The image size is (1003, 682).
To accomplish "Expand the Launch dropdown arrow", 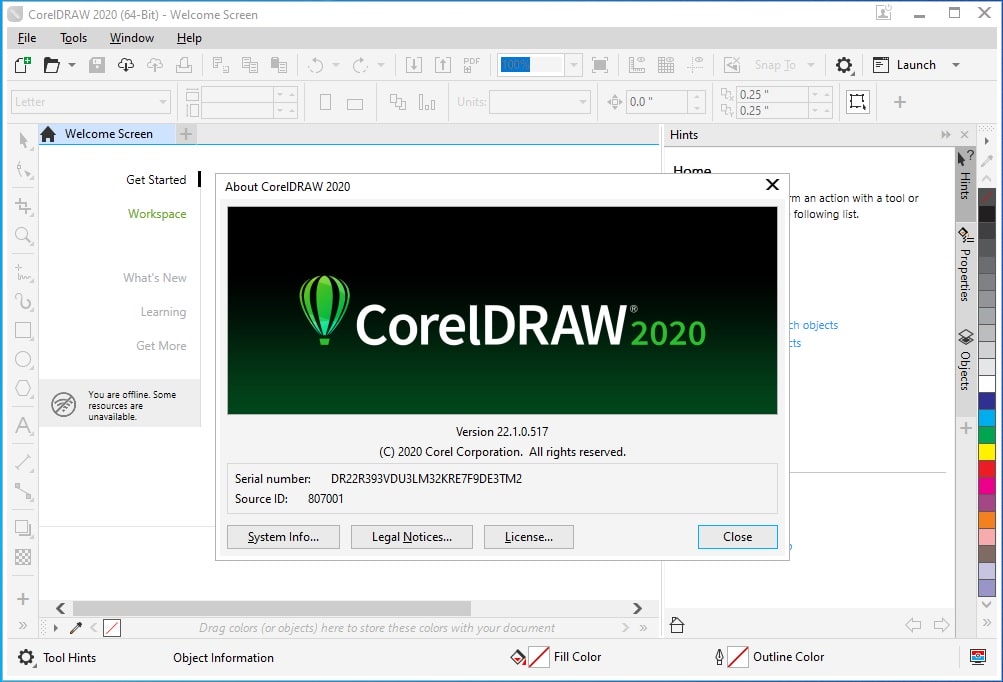I will (x=956, y=65).
